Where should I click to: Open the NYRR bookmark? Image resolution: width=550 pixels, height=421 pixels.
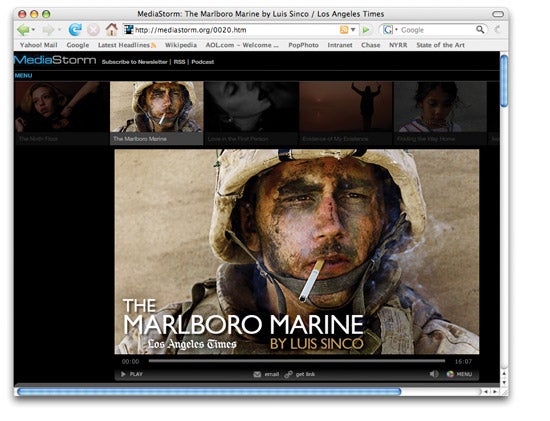click(398, 45)
